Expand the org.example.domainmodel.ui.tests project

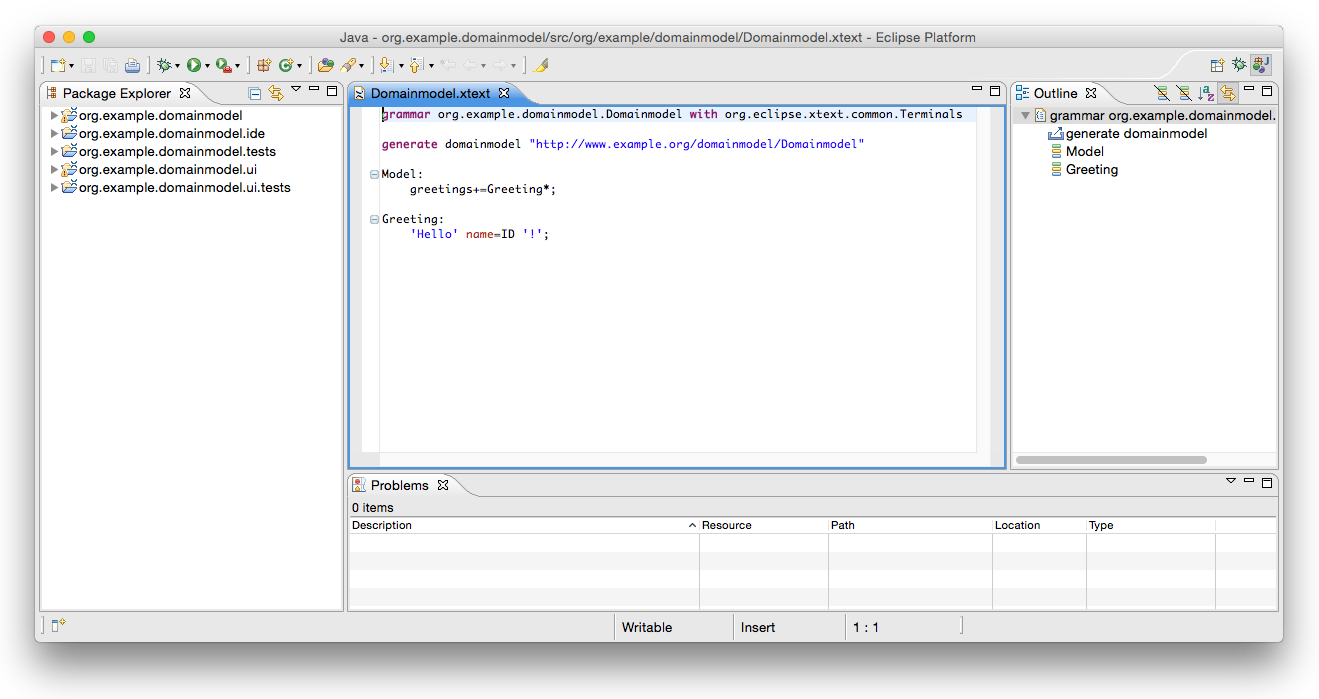point(54,188)
